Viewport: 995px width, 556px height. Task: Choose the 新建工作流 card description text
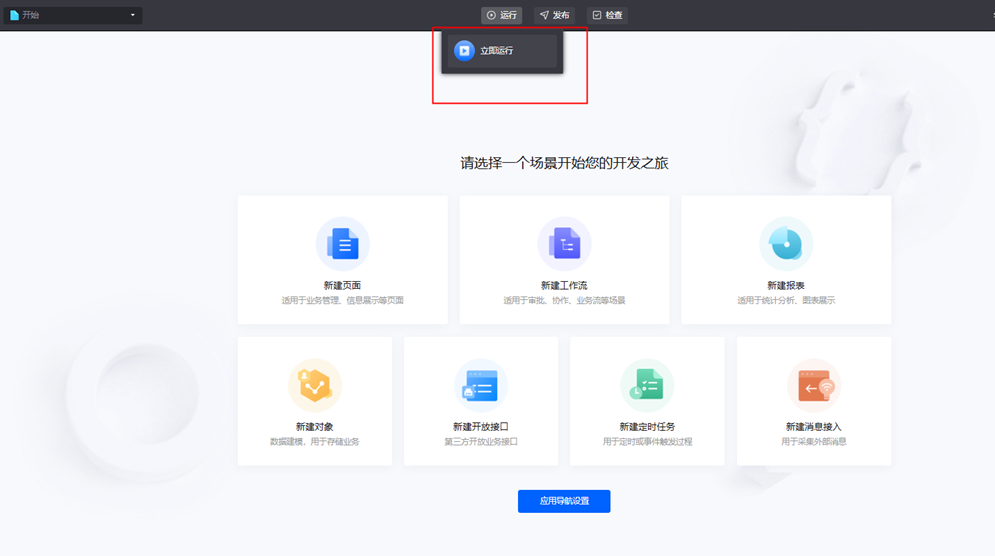coord(564,300)
